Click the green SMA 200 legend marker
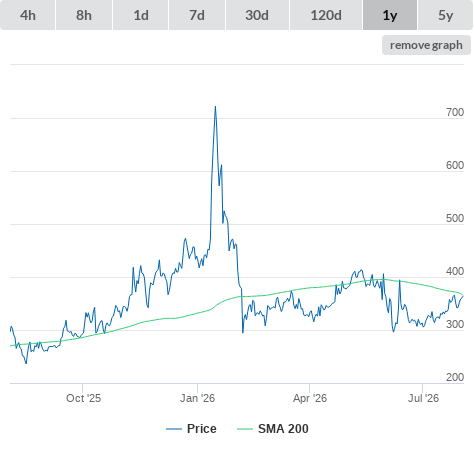 pyautogui.click(x=245, y=429)
